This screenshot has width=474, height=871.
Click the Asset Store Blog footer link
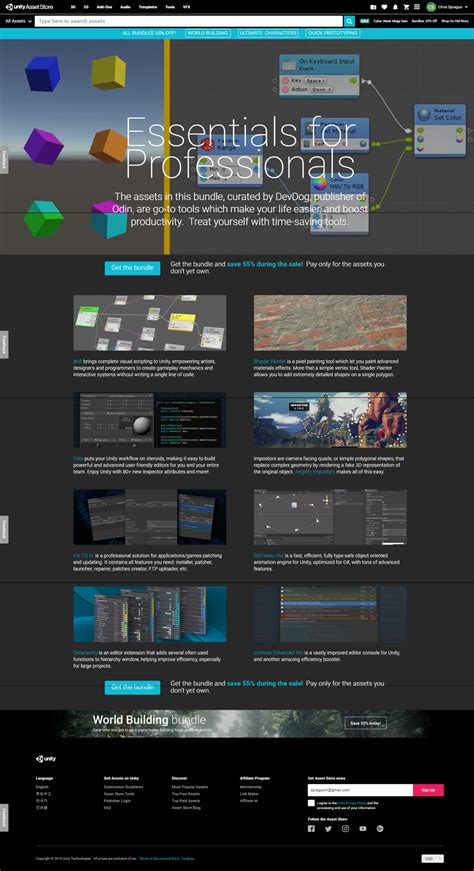click(x=186, y=807)
